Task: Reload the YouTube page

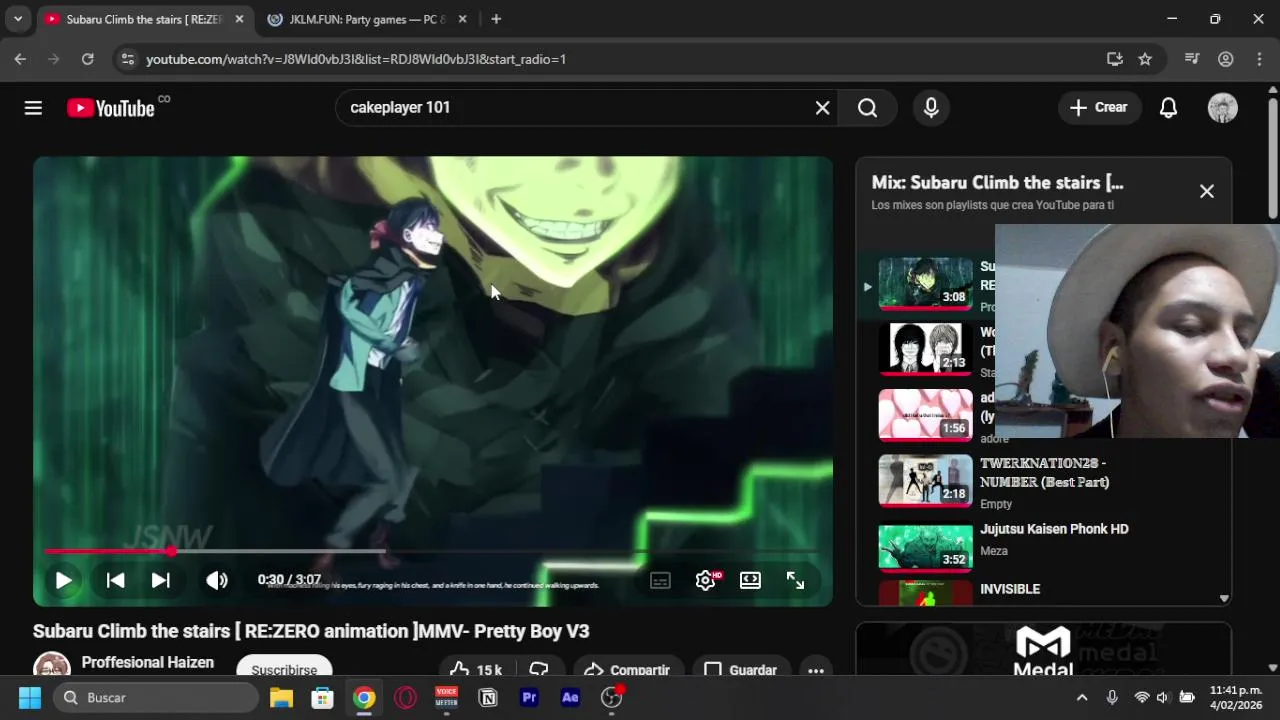Action: point(87,59)
